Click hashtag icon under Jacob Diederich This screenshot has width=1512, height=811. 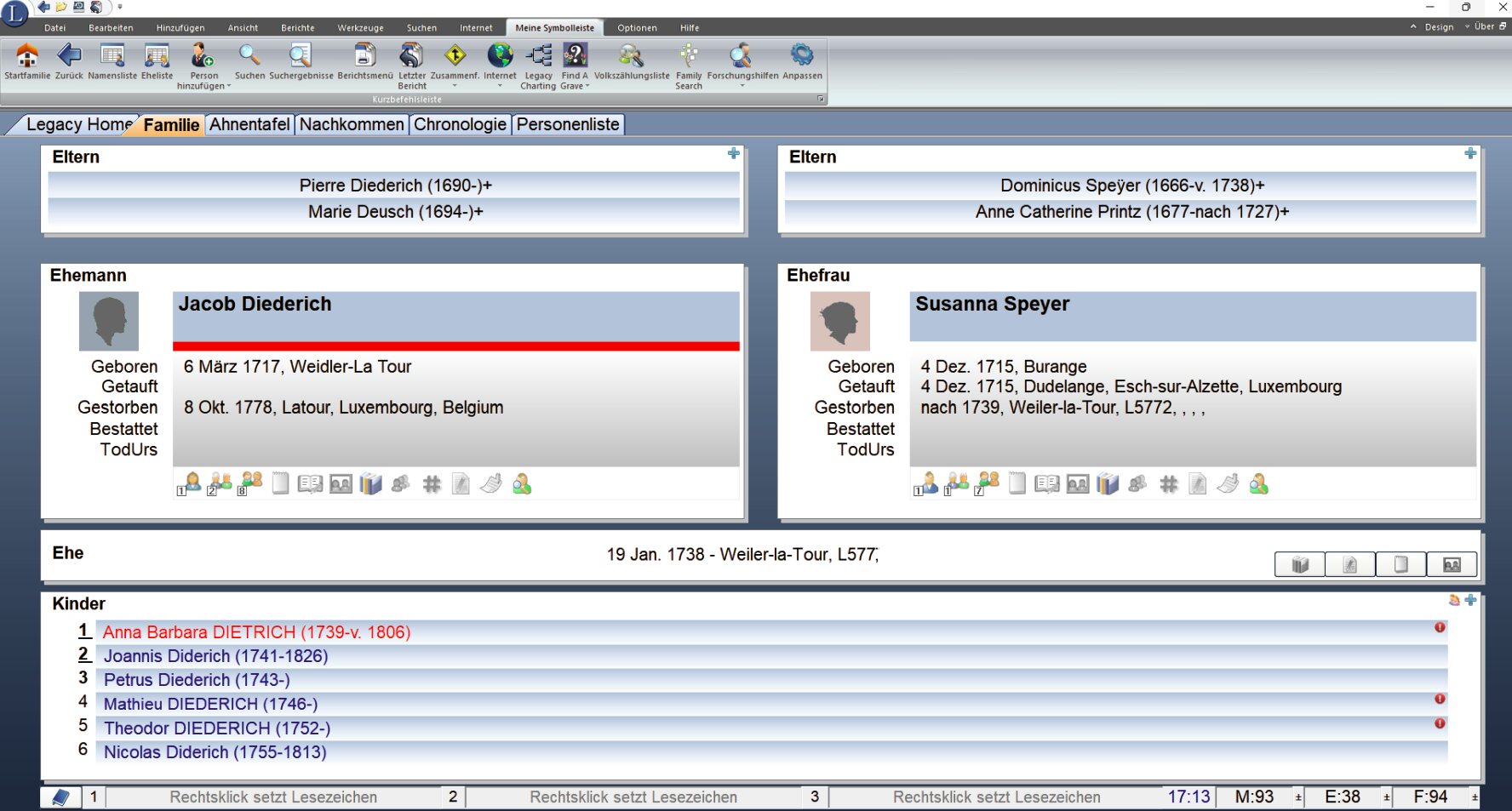click(432, 484)
